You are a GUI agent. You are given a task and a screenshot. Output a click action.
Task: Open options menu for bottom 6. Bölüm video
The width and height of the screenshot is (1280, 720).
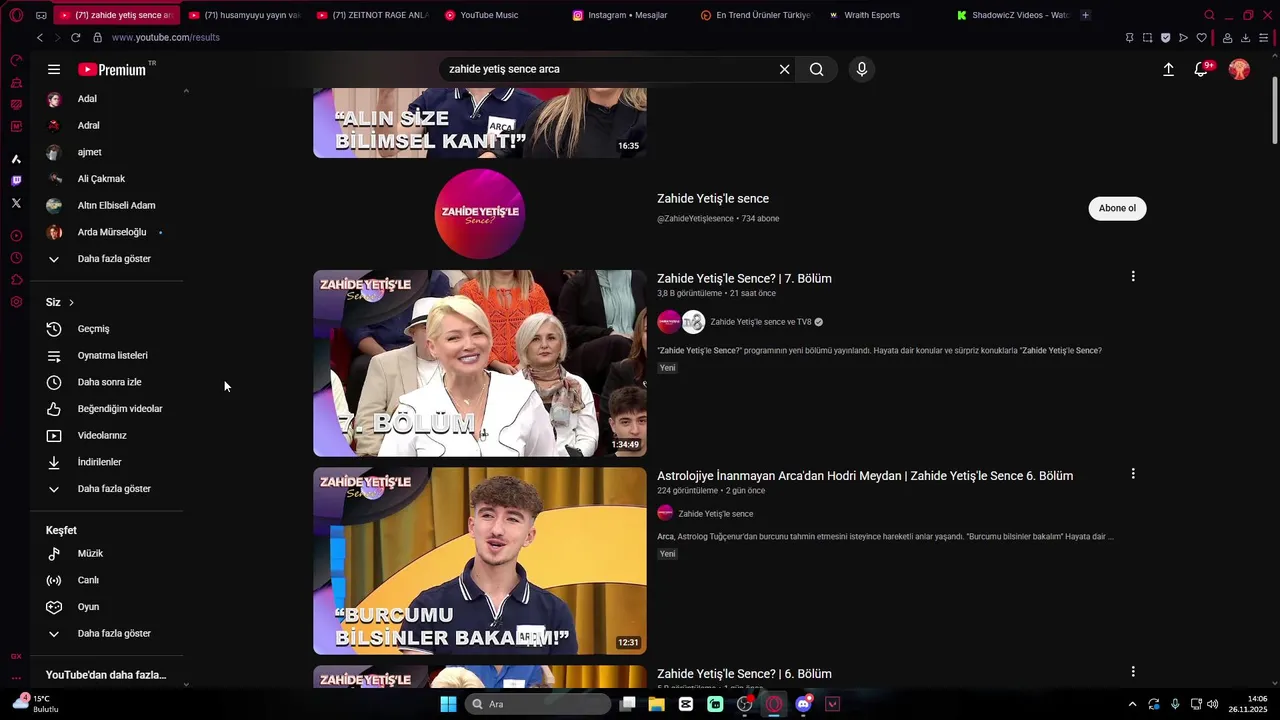[1133, 672]
